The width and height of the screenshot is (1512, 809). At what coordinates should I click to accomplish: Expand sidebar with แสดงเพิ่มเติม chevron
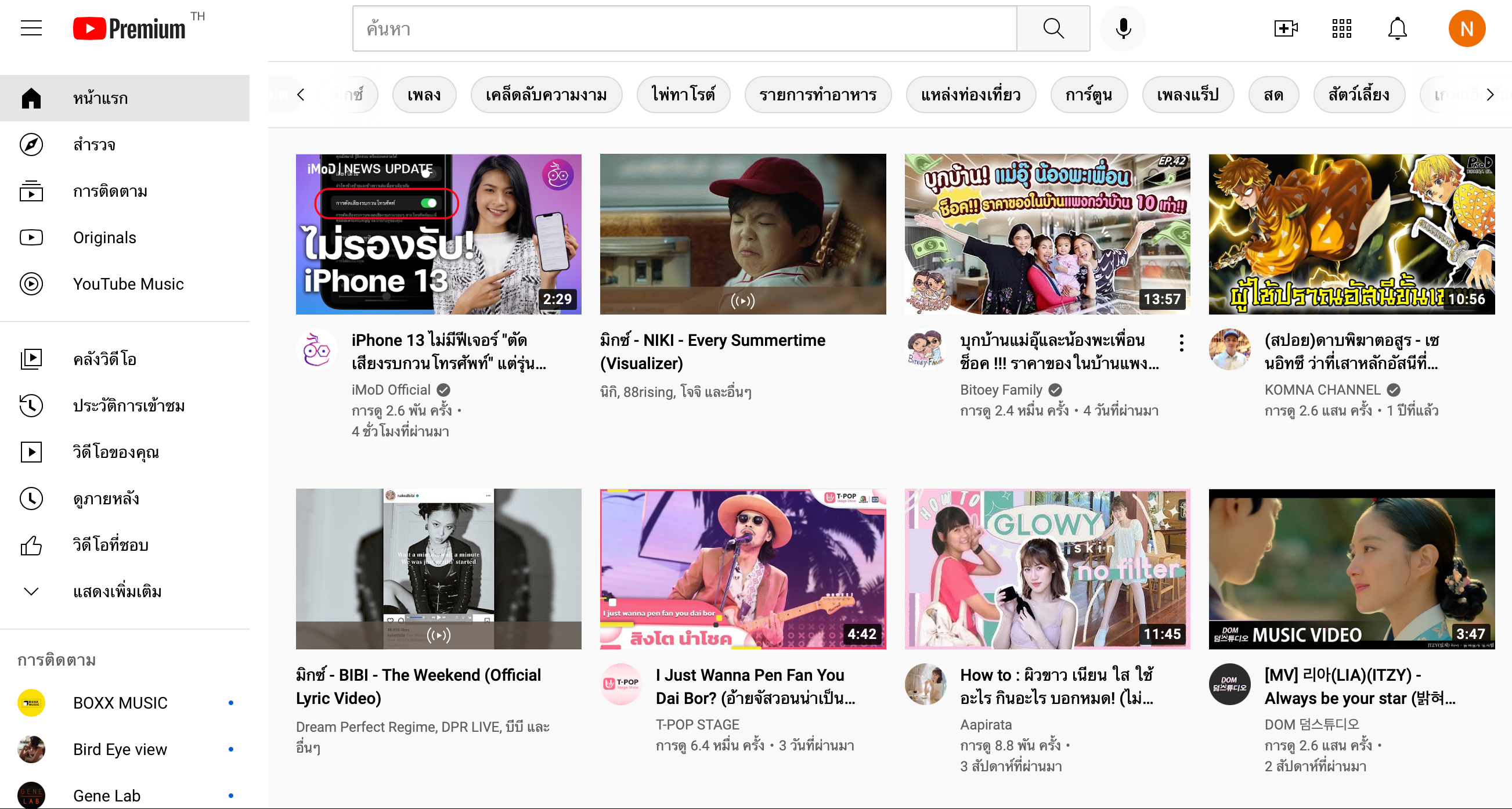point(32,591)
